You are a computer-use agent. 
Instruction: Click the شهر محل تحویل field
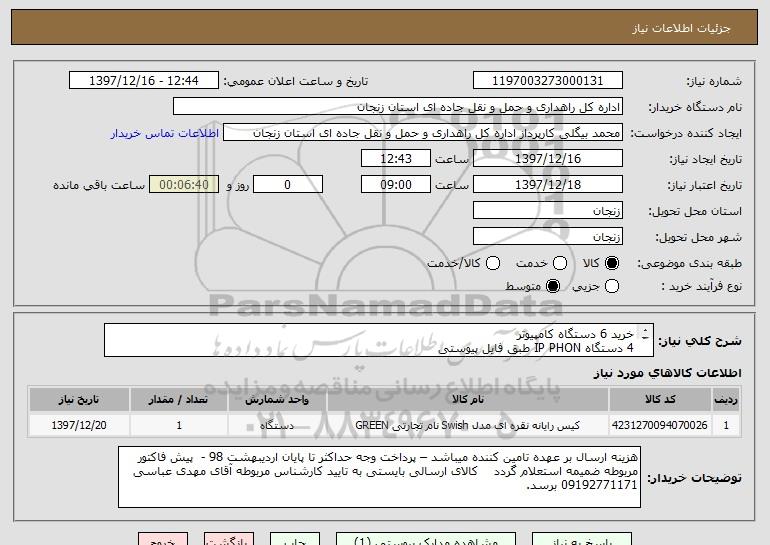tap(548, 237)
